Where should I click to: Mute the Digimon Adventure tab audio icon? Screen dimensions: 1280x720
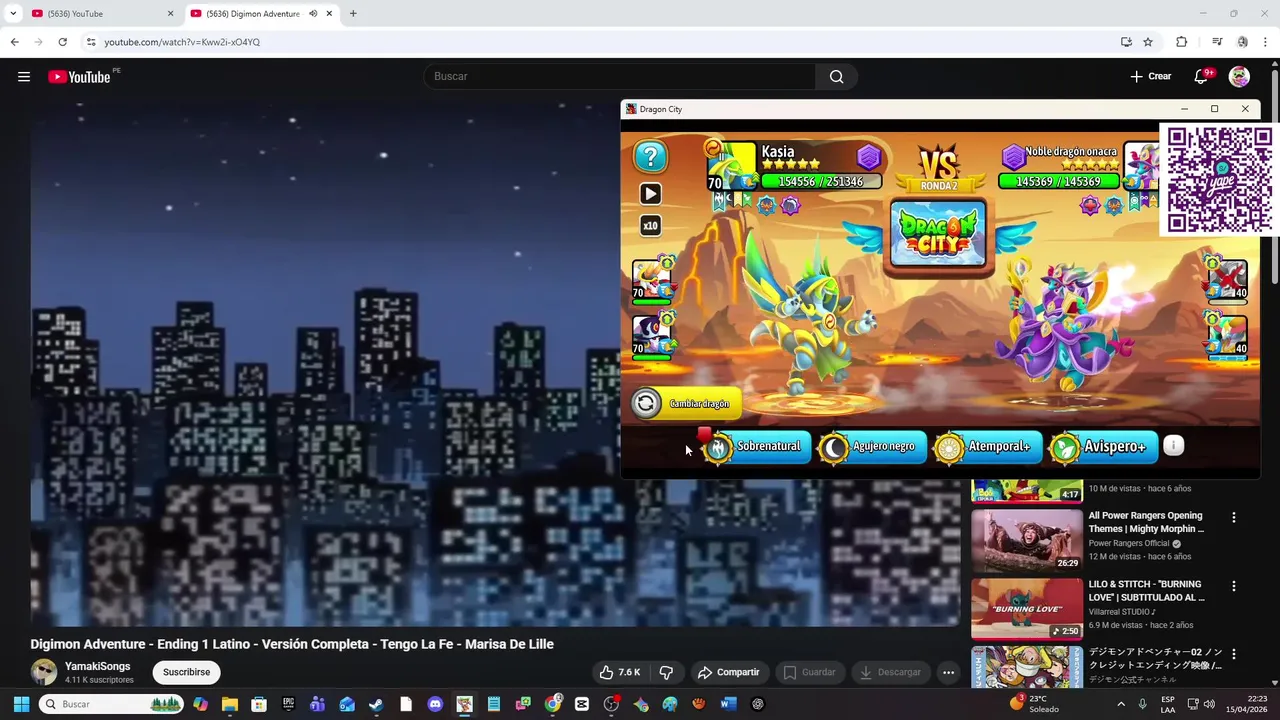(x=313, y=14)
